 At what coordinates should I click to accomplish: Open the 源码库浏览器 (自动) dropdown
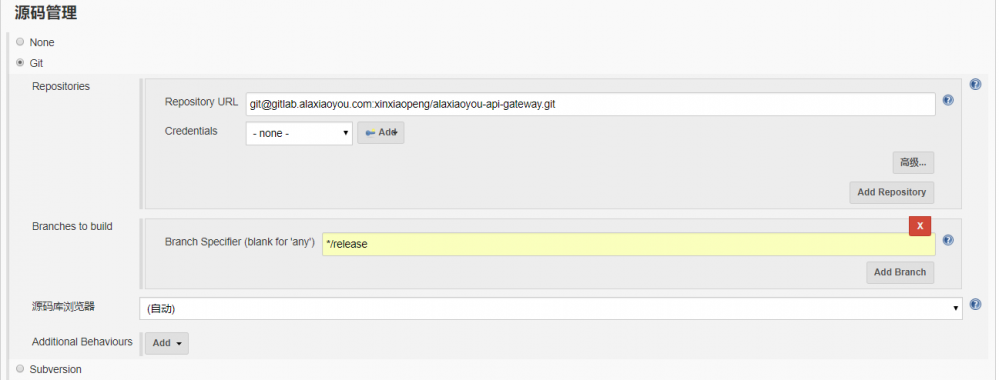click(x=551, y=308)
